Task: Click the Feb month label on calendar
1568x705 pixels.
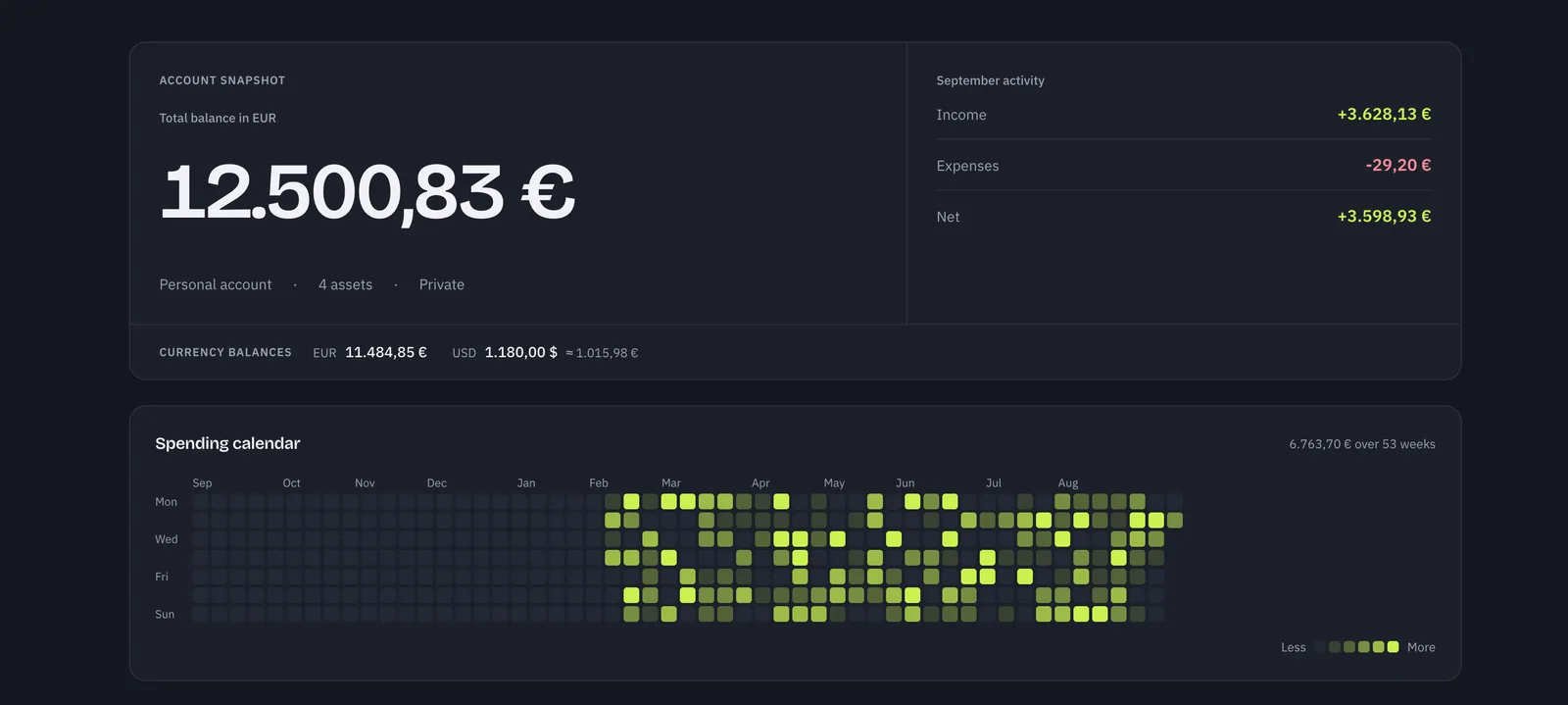Action: pos(599,483)
